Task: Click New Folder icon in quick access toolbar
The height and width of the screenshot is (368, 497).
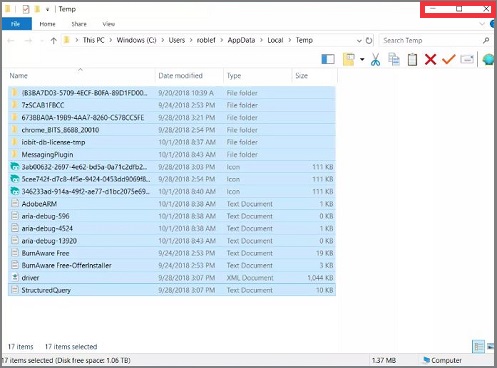Action: pos(37,9)
